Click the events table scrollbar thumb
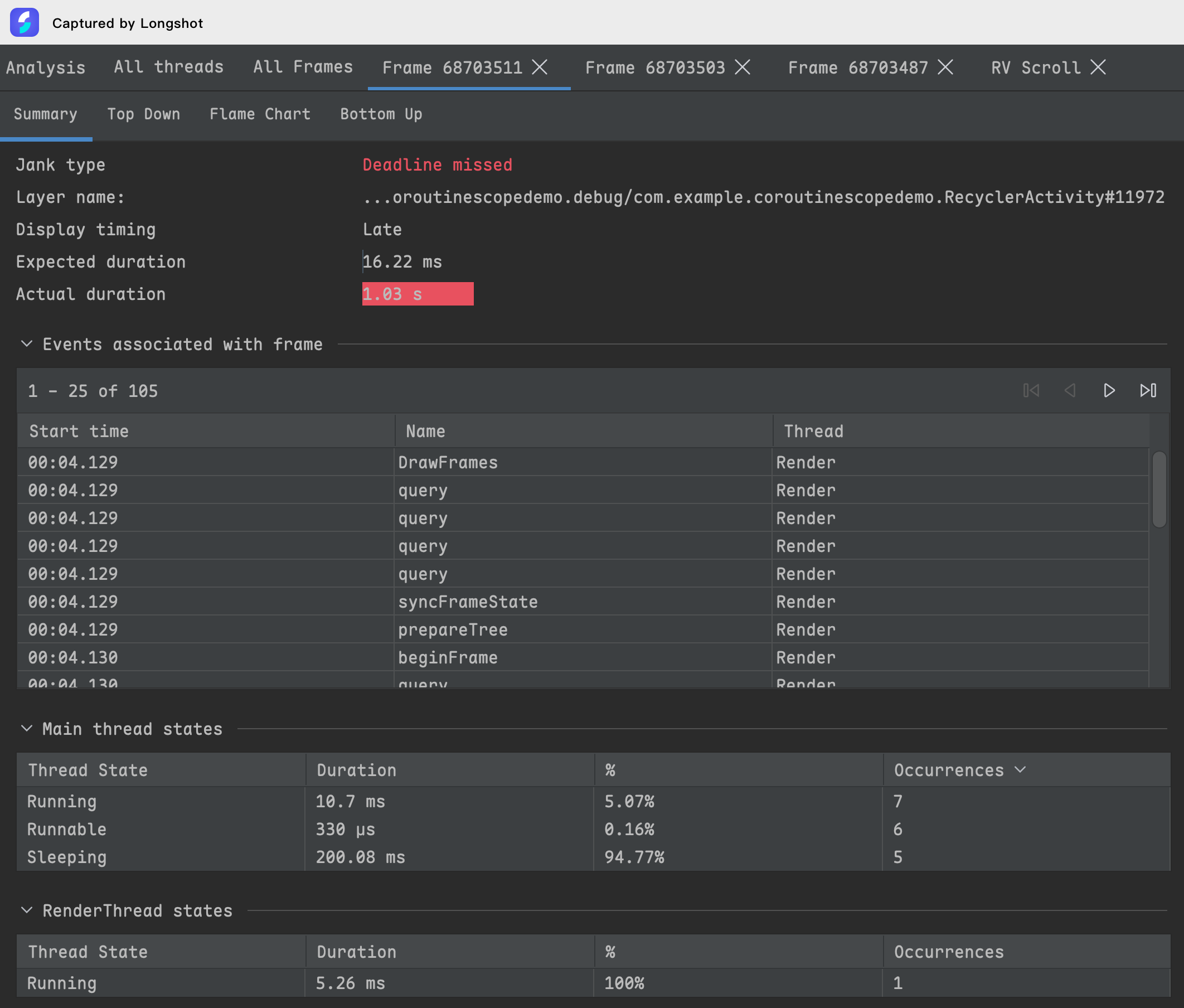The image size is (1184, 1008). [1159, 490]
